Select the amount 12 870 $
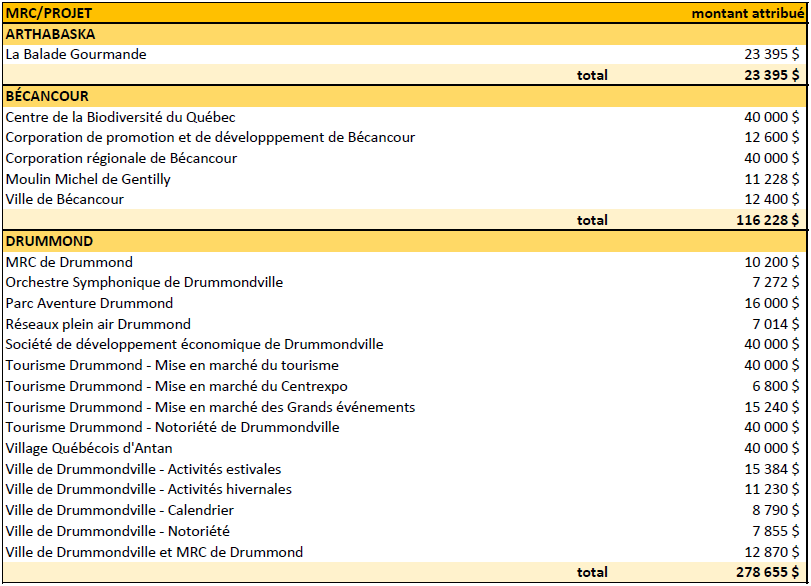 point(772,552)
